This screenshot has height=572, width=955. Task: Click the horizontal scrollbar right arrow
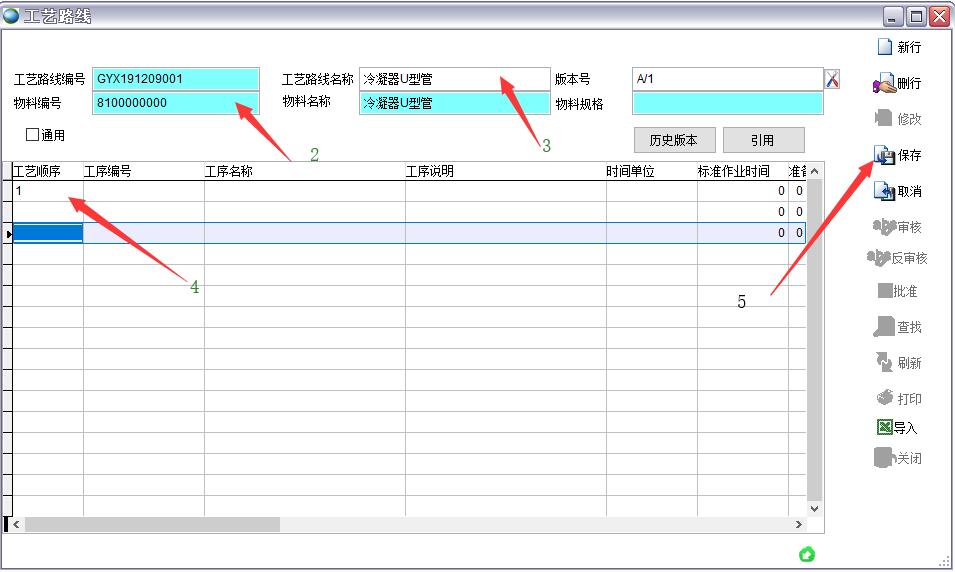[x=799, y=525]
